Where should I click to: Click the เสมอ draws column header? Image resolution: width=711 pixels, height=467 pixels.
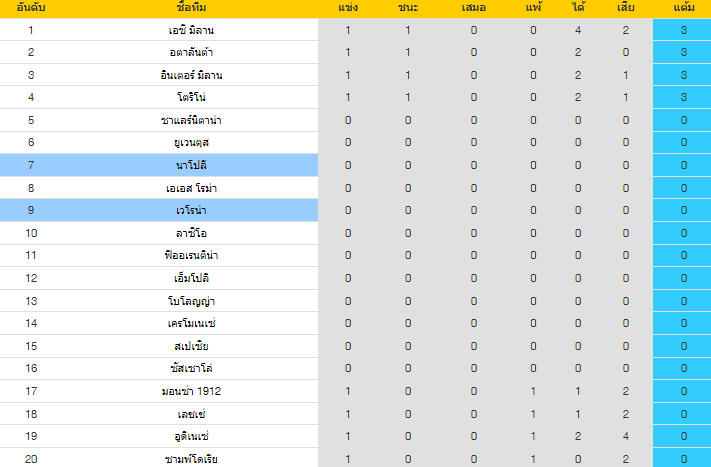[x=474, y=8]
